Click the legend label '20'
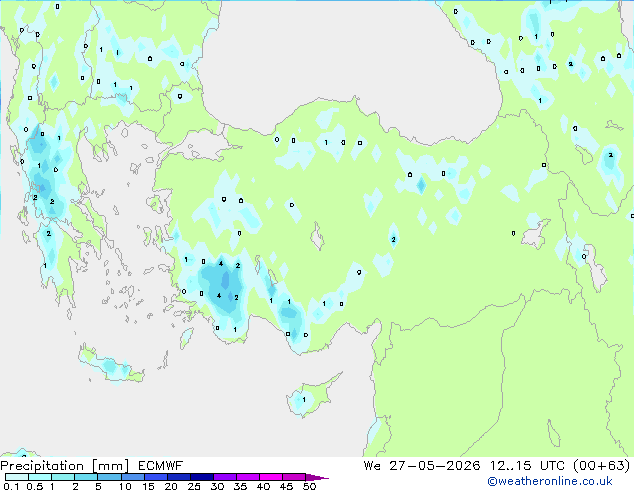 point(171,486)
